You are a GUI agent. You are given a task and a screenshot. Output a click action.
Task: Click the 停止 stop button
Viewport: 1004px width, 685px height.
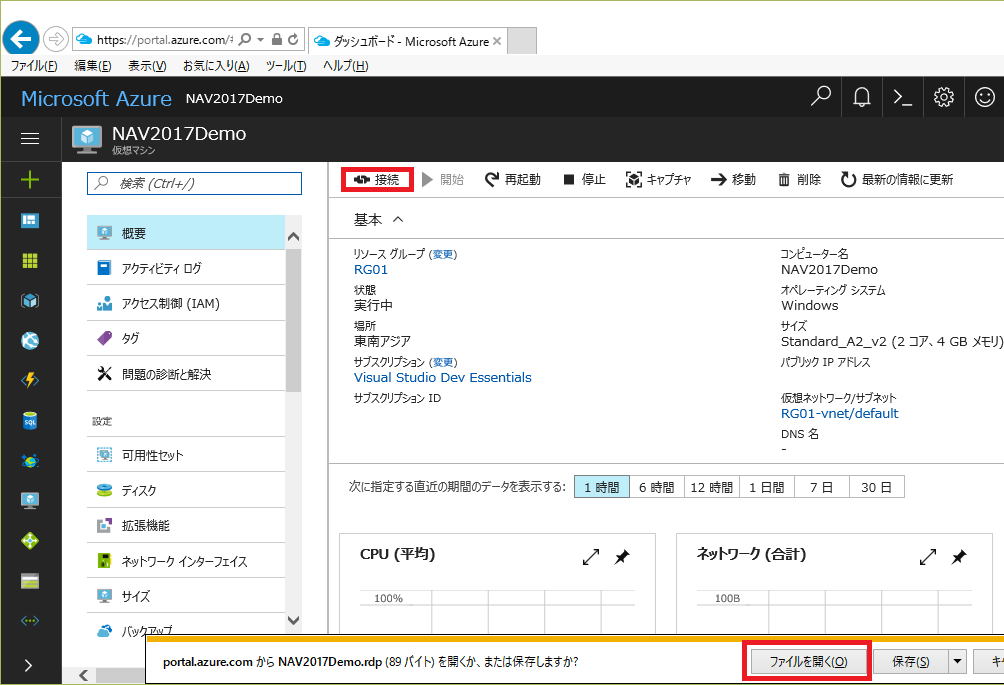pyautogui.click(x=584, y=179)
